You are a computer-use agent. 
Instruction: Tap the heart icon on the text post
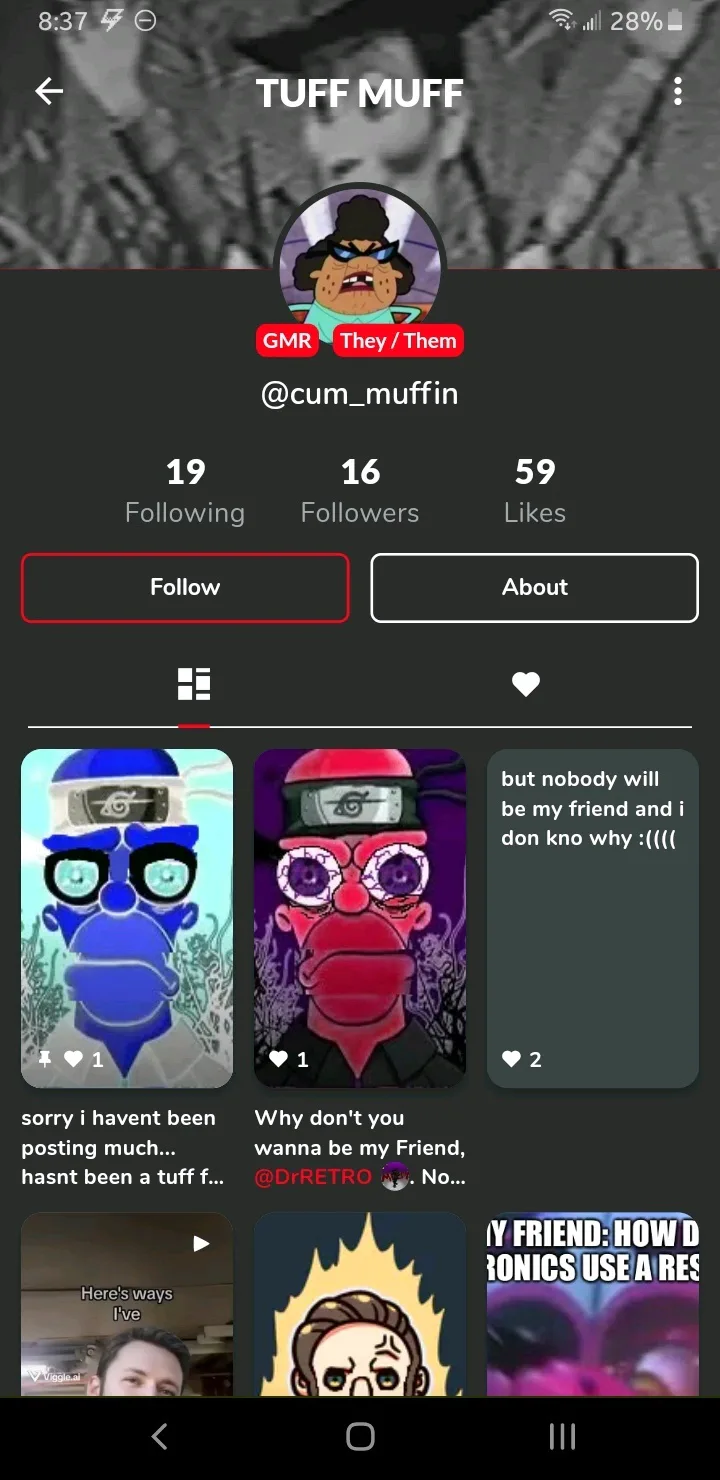[x=511, y=1059]
